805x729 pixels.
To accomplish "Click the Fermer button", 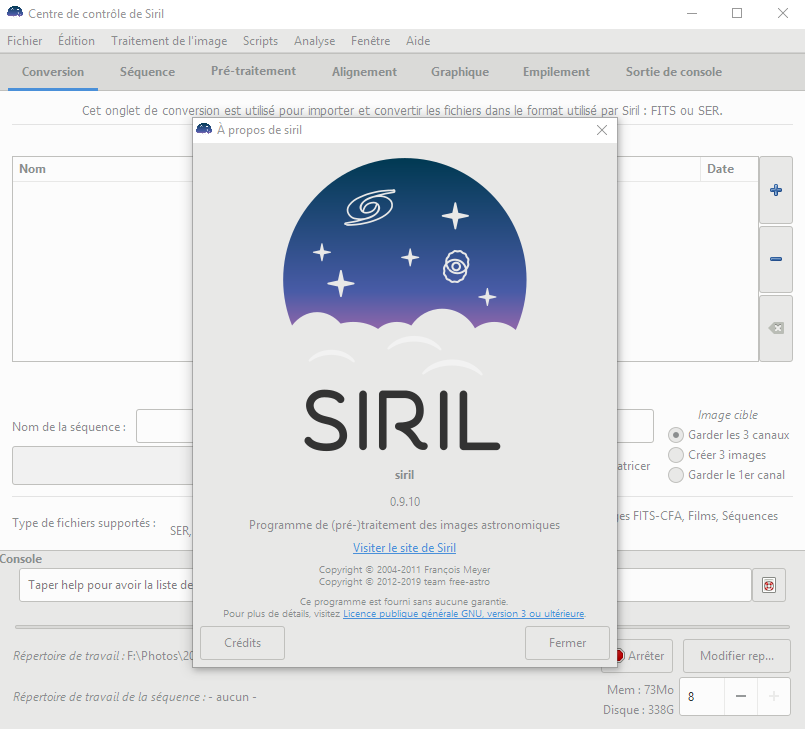I will [567, 643].
